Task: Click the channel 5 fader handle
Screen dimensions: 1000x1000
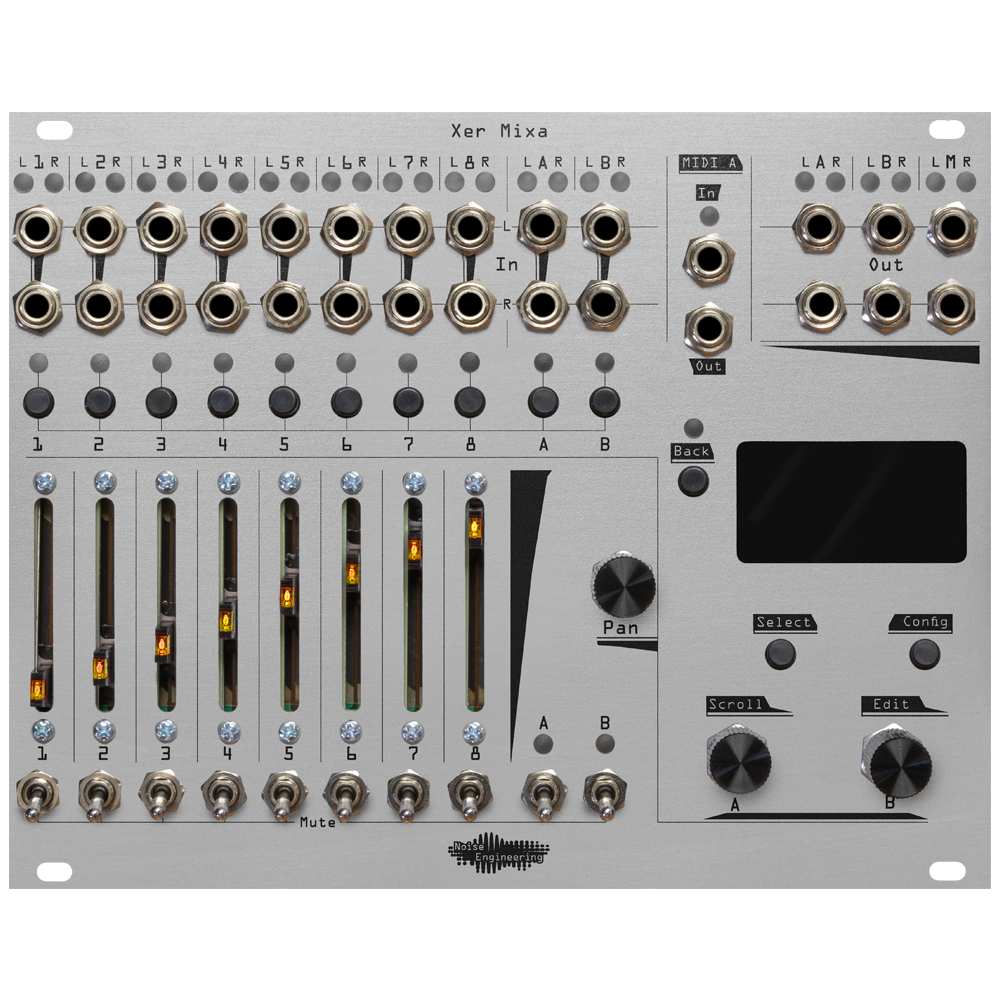Action: pyautogui.click(x=288, y=597)
